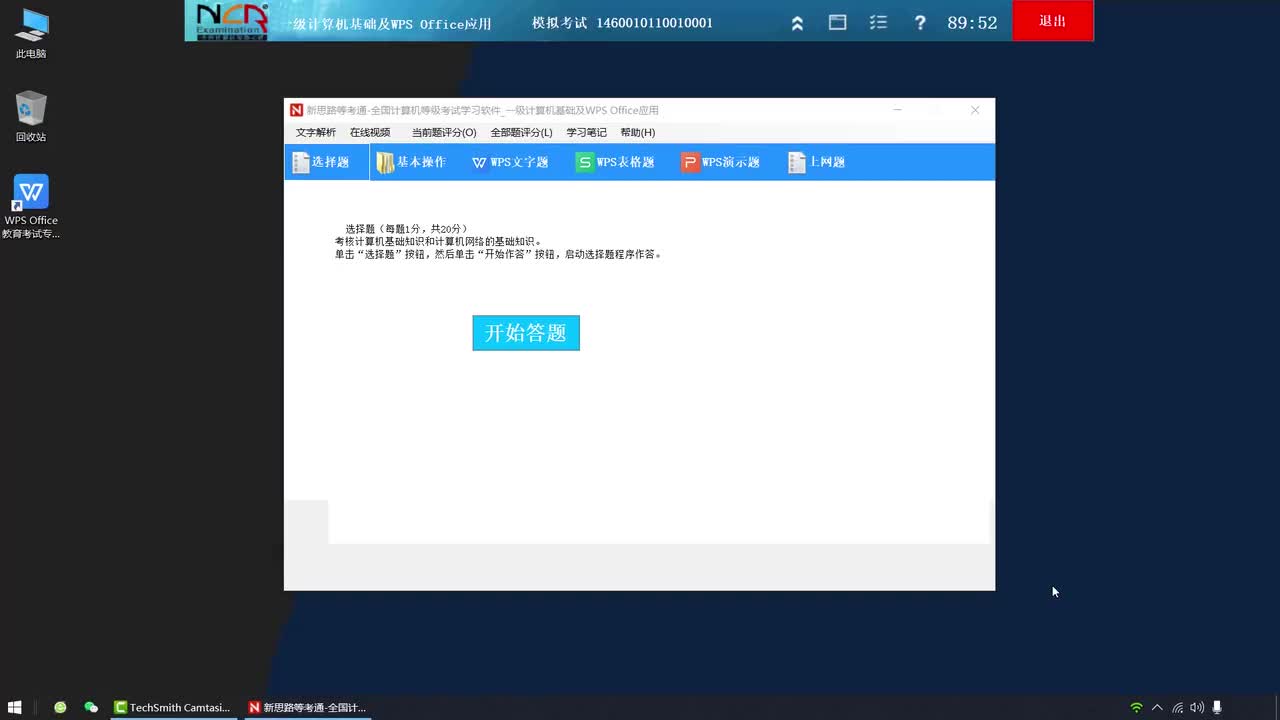Open the WPS表格题 tab

click(x=615, y=162)
